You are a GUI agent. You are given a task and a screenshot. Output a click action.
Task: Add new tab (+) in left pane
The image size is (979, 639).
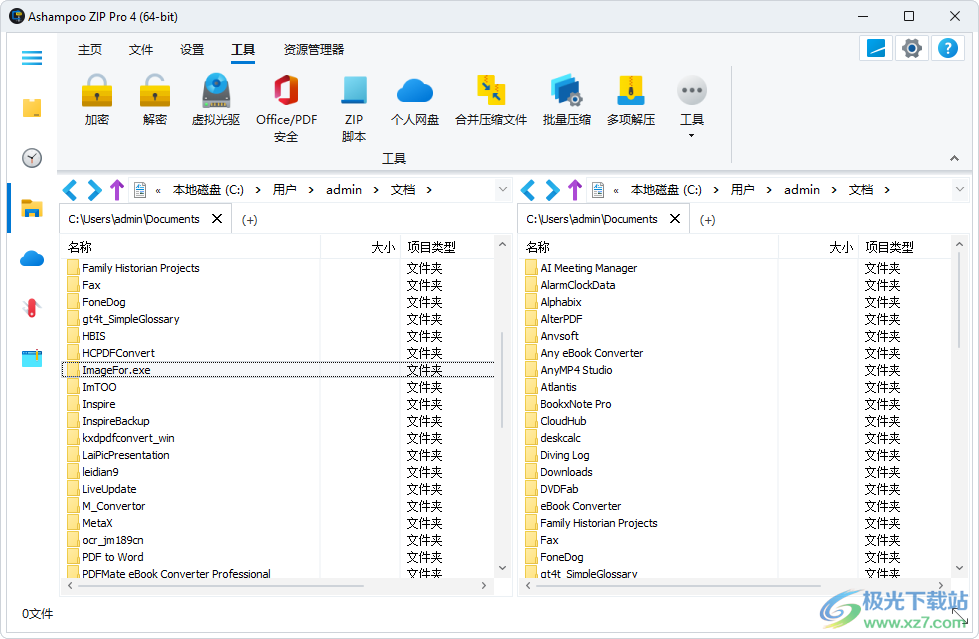point(249,220)
